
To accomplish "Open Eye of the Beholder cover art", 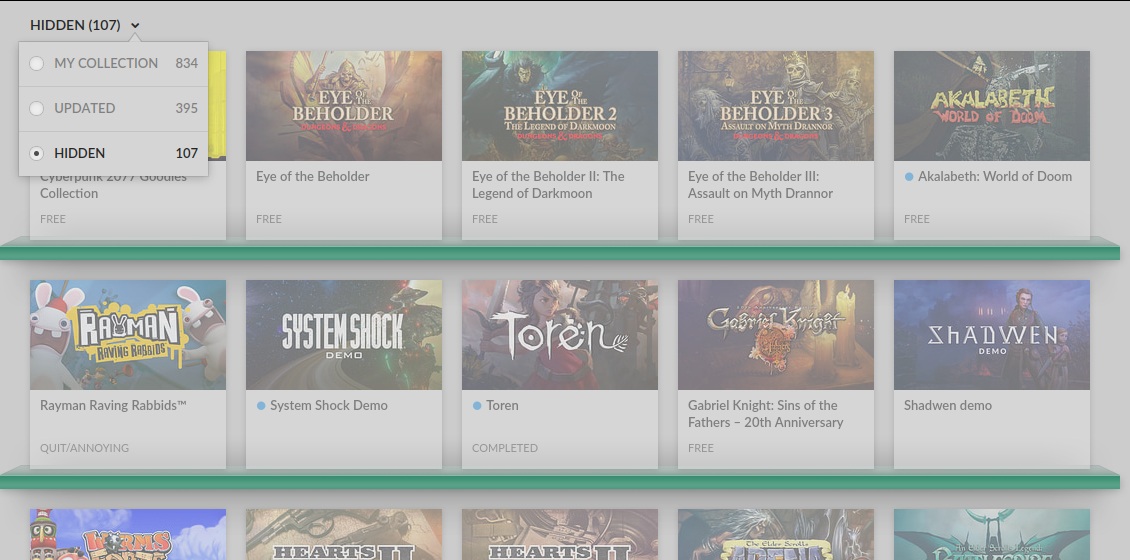I will [x=344, y=106].
